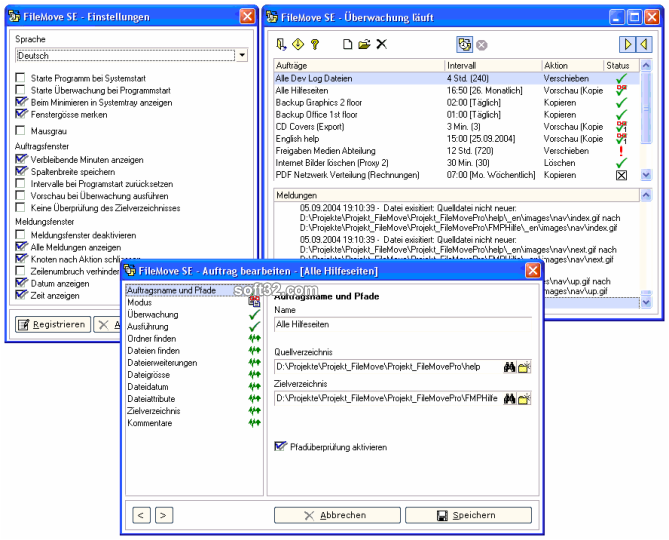Viewport: 669px width, 540px height.
Task: Click the open folder icon in monitoring toolbar
Action: [x=364, y=44]
